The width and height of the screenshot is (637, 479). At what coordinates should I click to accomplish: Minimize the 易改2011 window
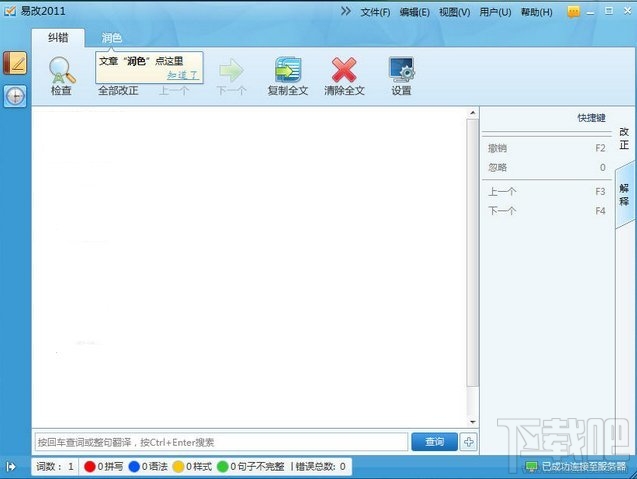click(x=590, y=12)
